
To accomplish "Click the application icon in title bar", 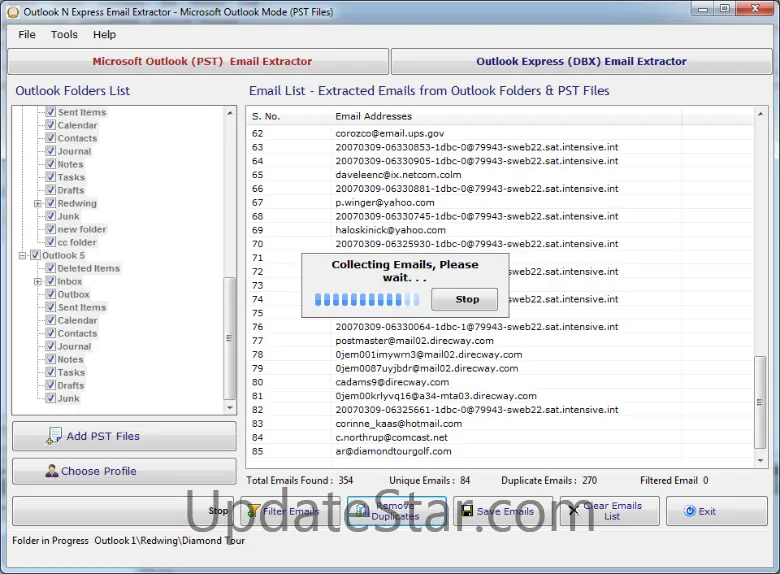I will pyautogui.click(x=13, y=12).
